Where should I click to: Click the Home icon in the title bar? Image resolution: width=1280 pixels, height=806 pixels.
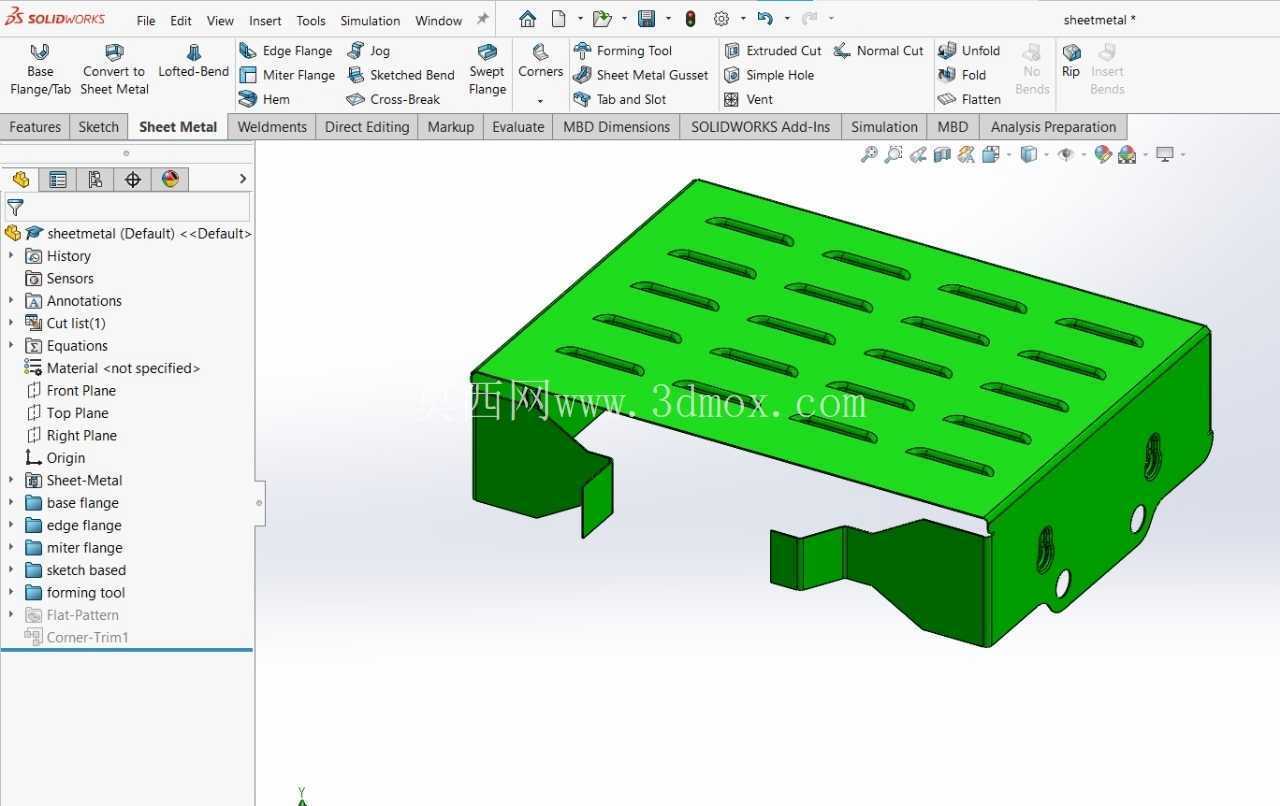pos(527,19)
